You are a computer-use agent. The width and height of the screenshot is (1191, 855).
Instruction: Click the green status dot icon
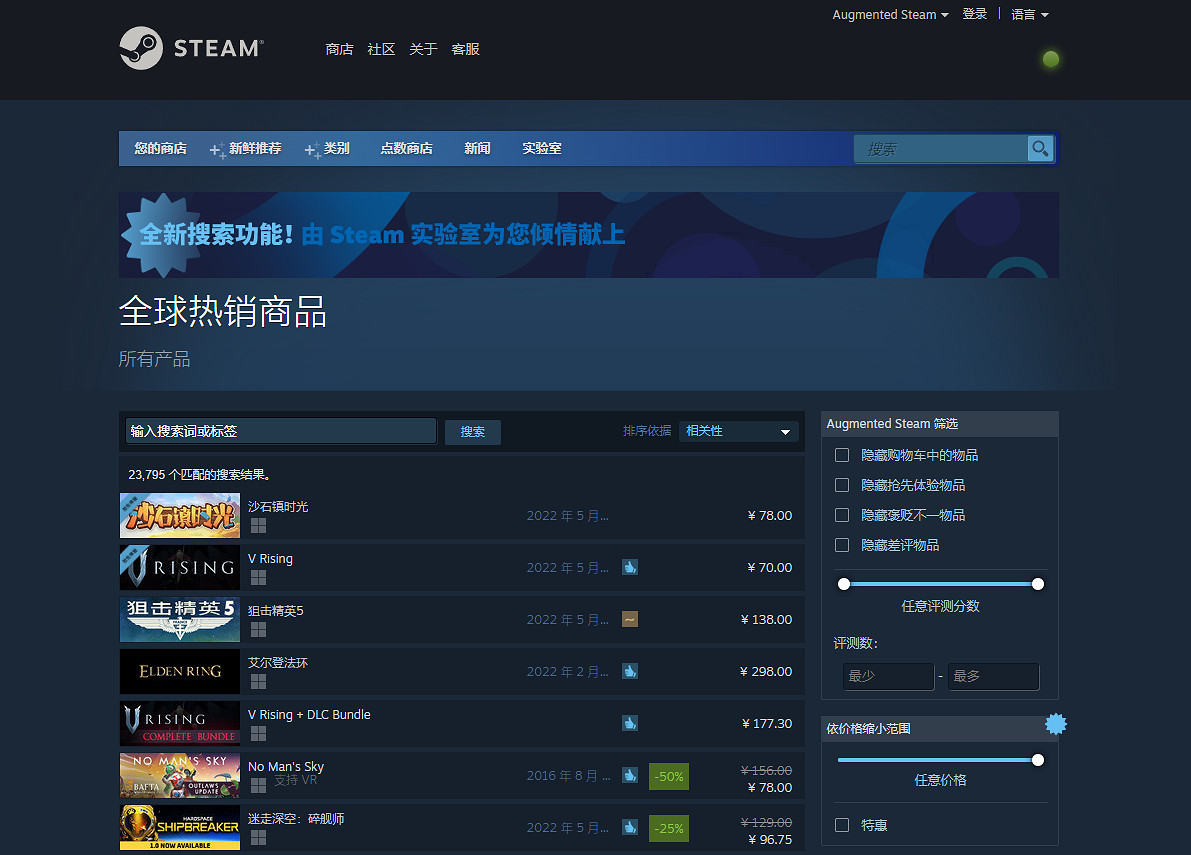coord(1050,59)
